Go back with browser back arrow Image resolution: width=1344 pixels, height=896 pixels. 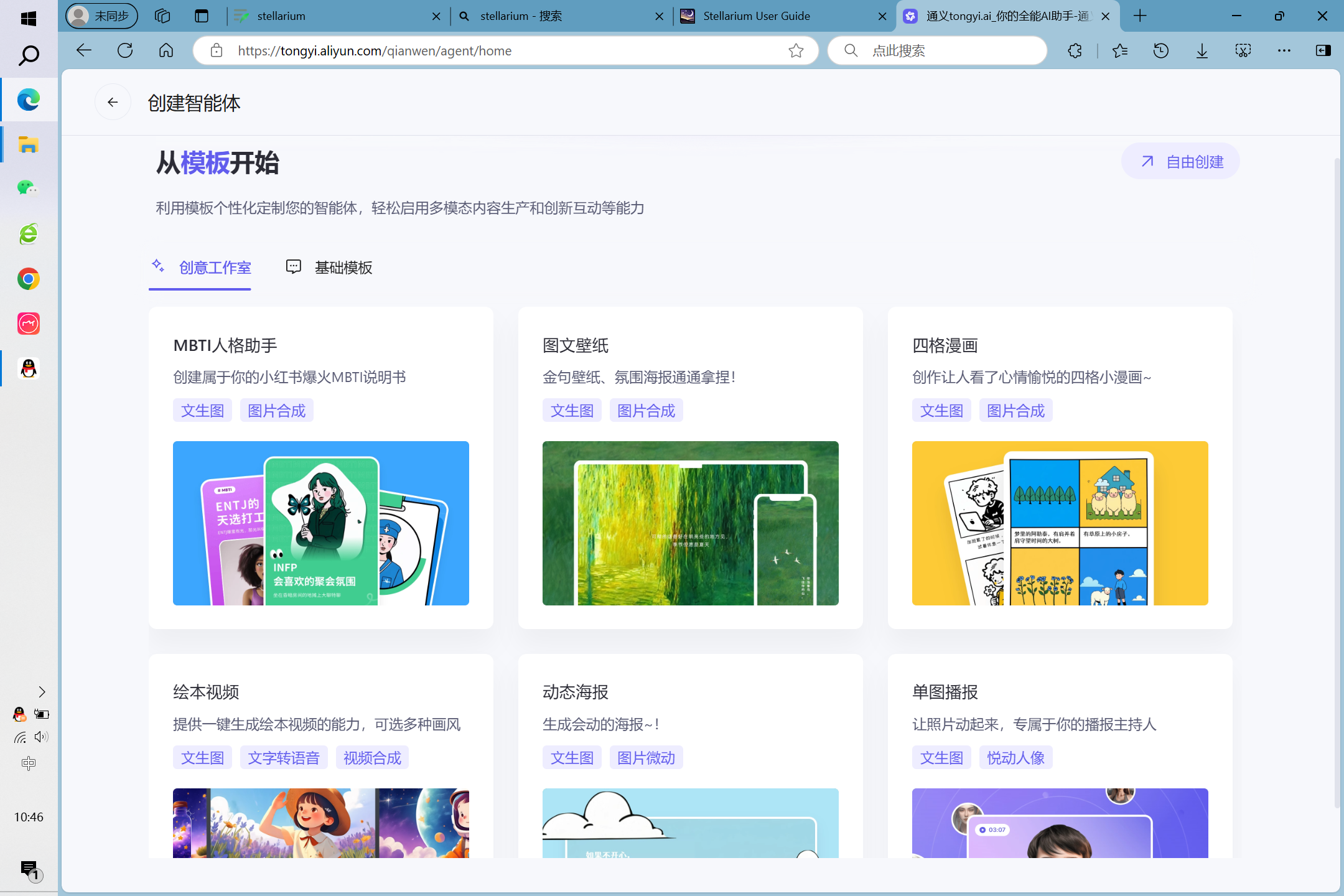(x=83, y=50)
